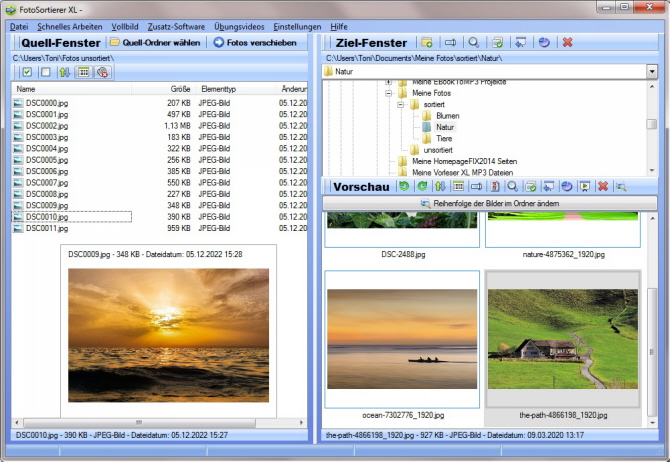Screen dimensions: 670x462
Task: Select file DSC0009.jpg in the list
Action: (x=47, y=206)
